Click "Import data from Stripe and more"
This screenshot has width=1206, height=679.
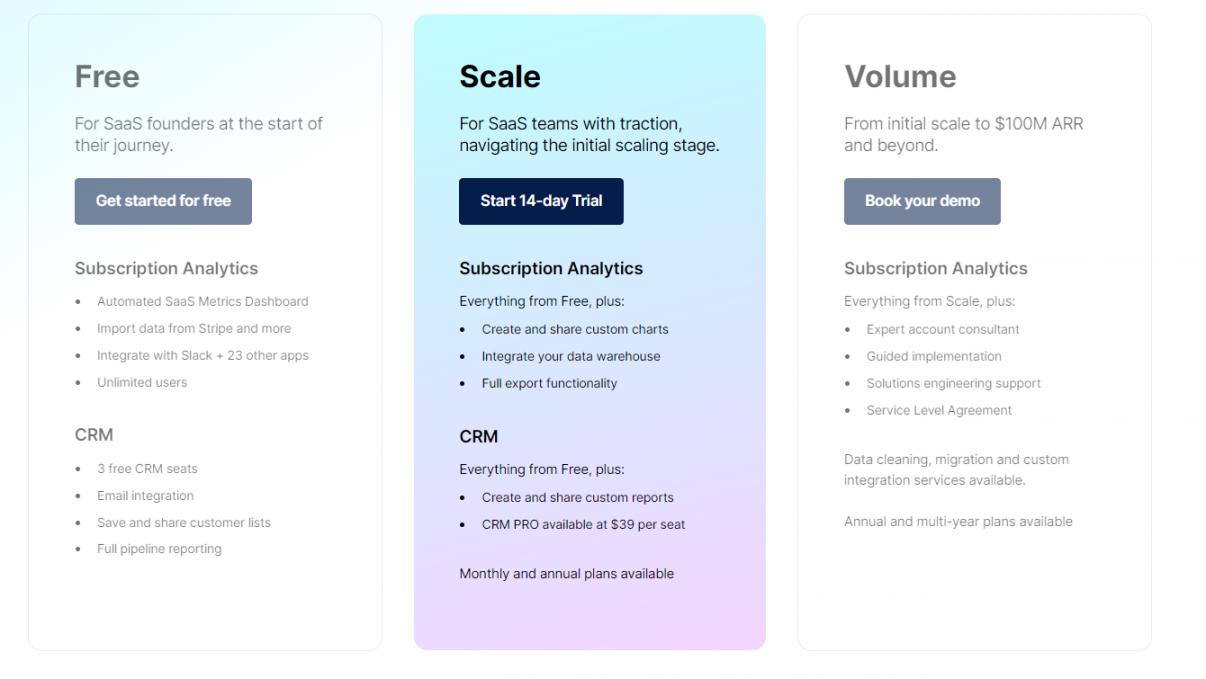coord(194,328)
